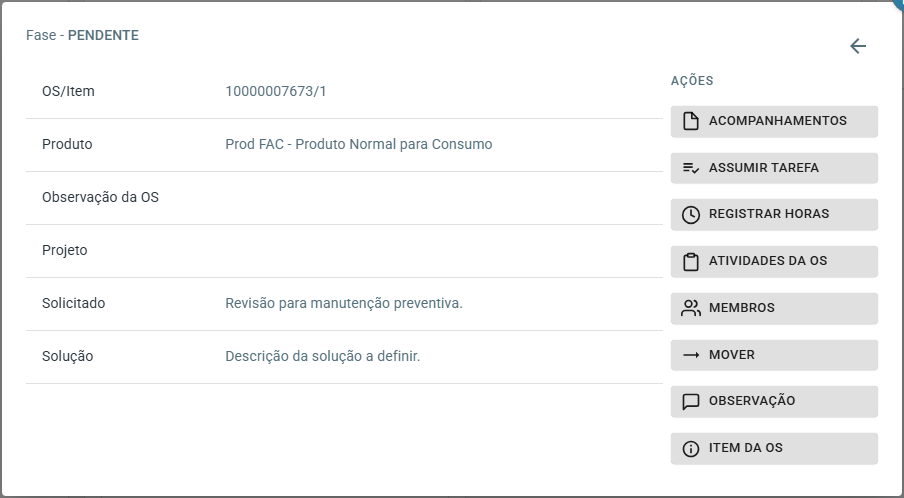Select MOVER to change phase
Screen dimensions: 904x498
pos(774,355)
